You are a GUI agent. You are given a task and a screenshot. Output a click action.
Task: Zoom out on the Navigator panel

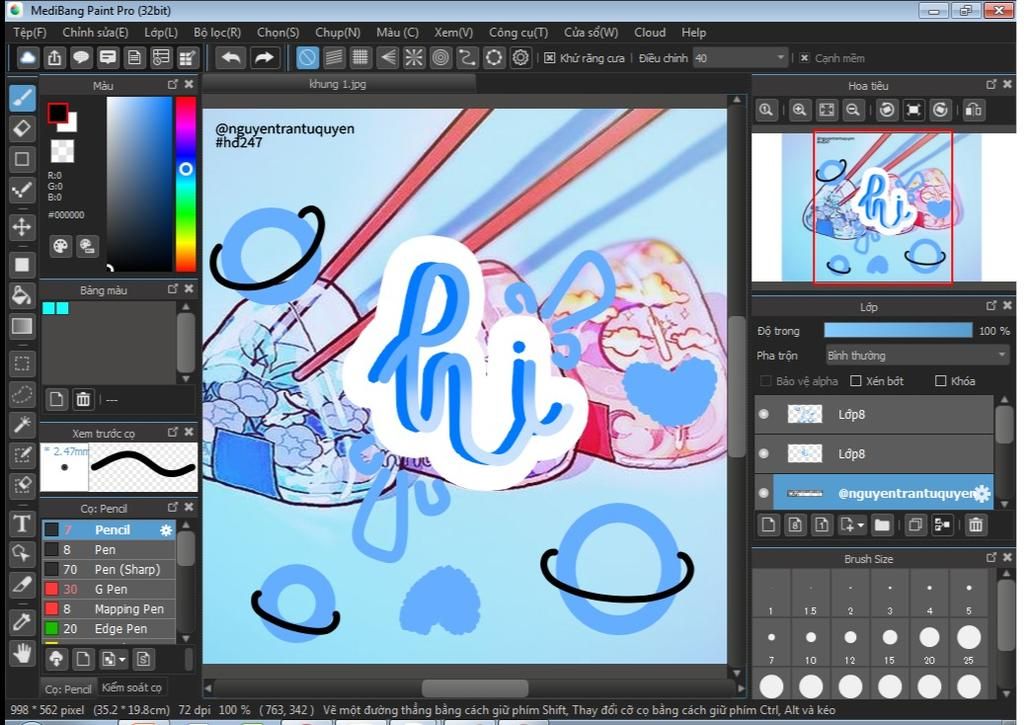click(853, 110)
